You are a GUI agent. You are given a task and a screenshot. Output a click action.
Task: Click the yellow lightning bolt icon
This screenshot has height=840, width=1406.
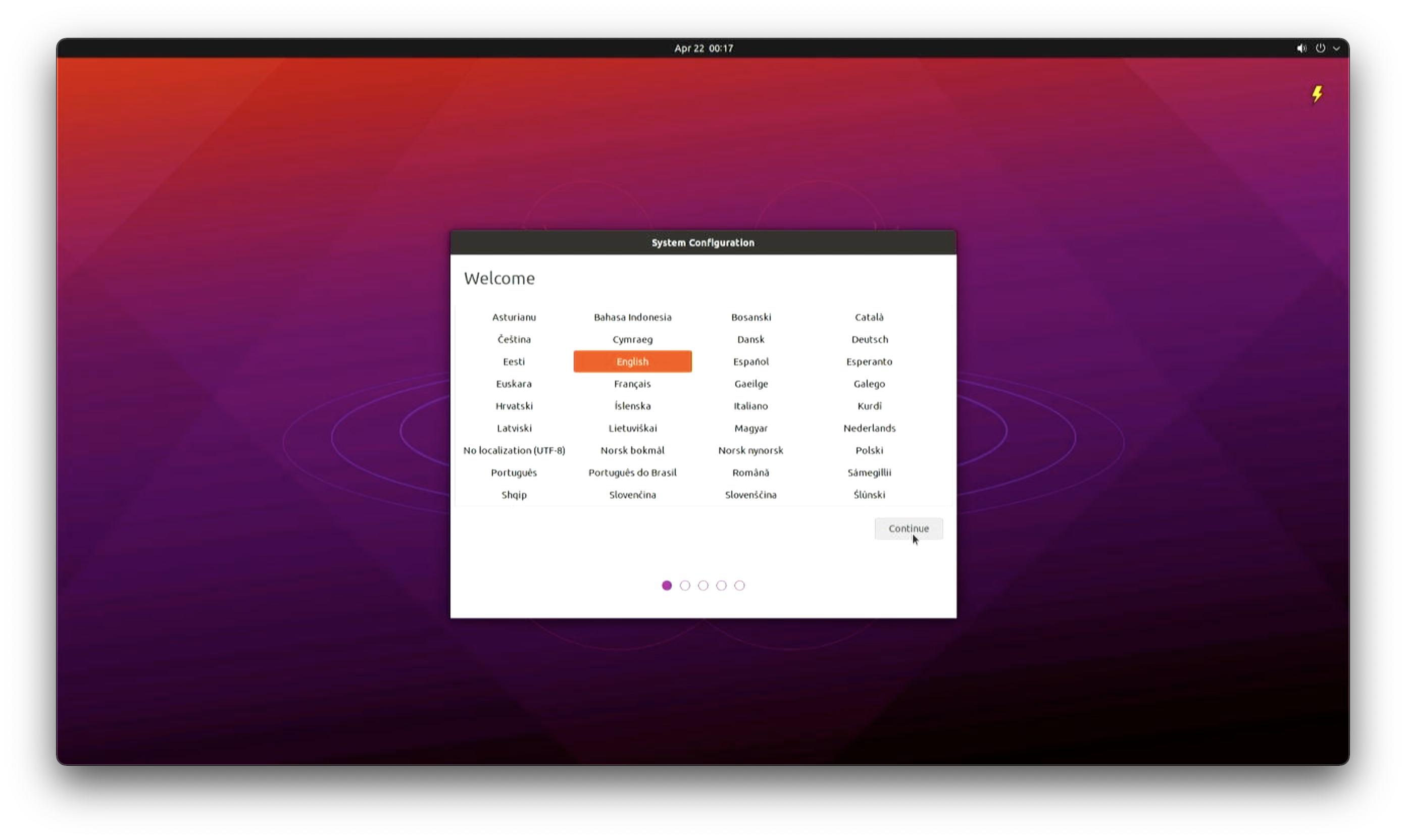(x=1317, y=94)
